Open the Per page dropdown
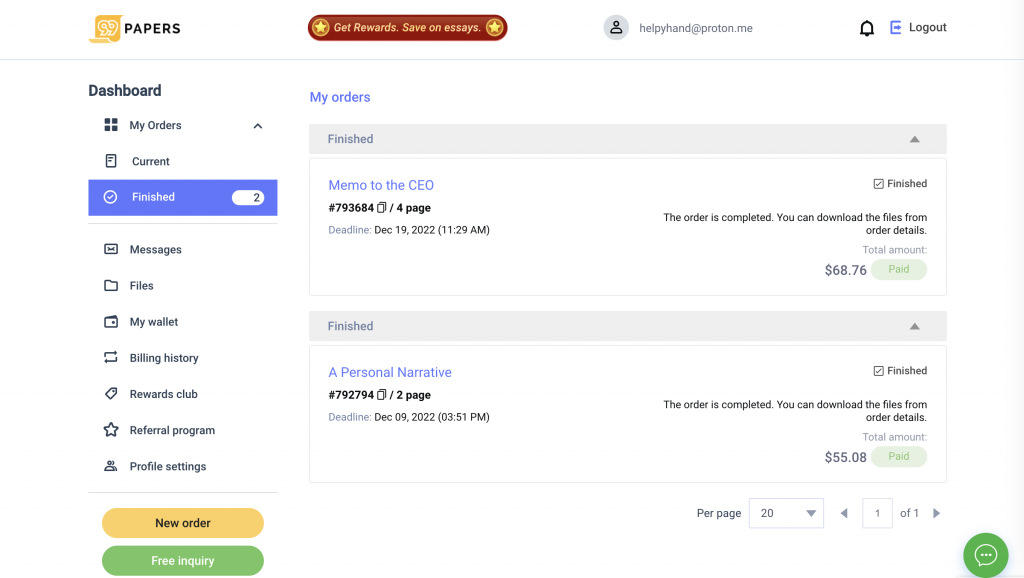1024x578 pixels. [x=786, y=513]
